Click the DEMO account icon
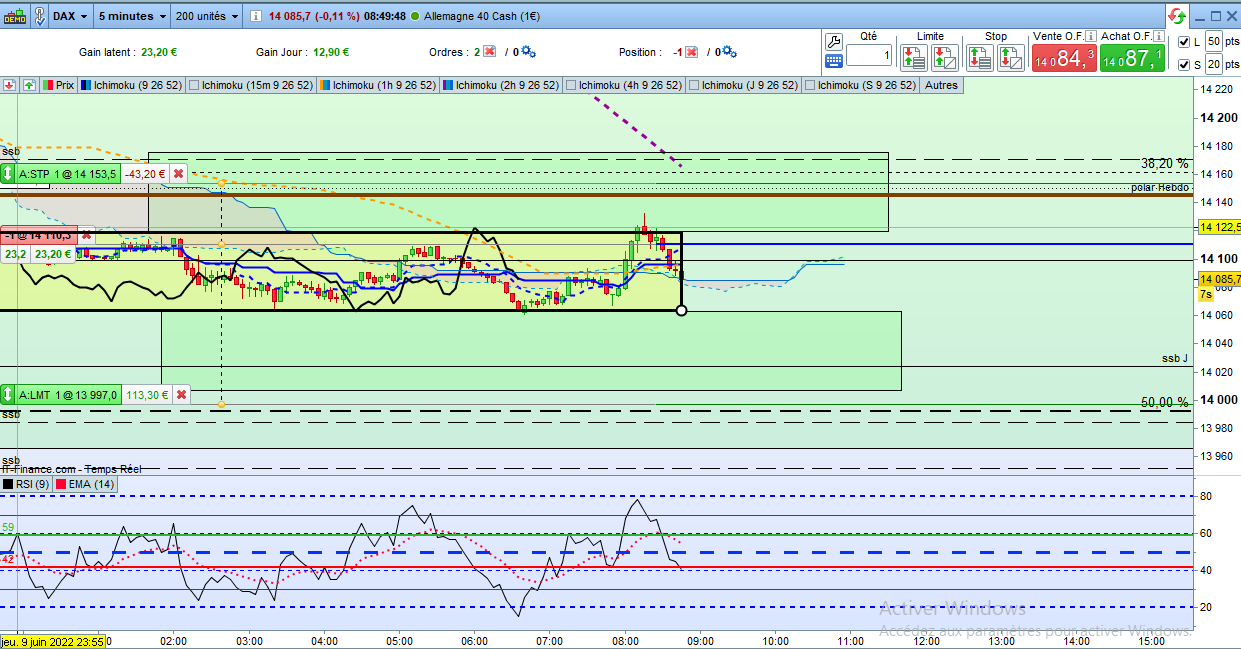The image size is (1241, 649). click(x=14, y=16)
